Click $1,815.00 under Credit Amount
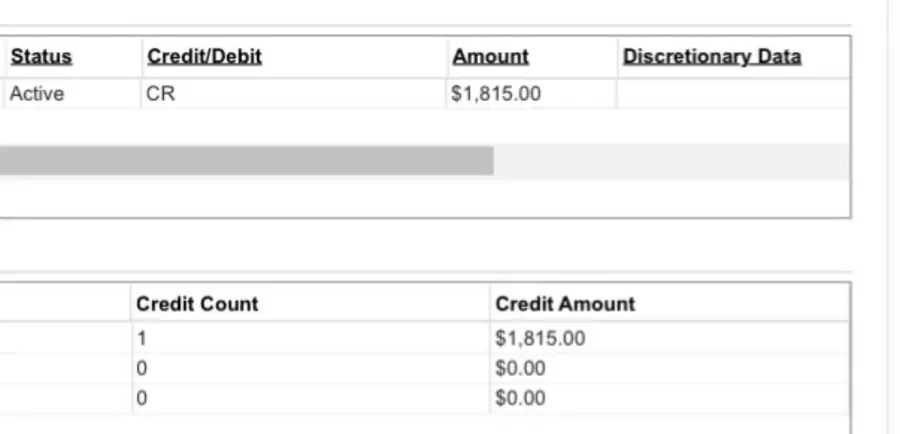Viewport: 900px width, 434px height. click(540, 338)
